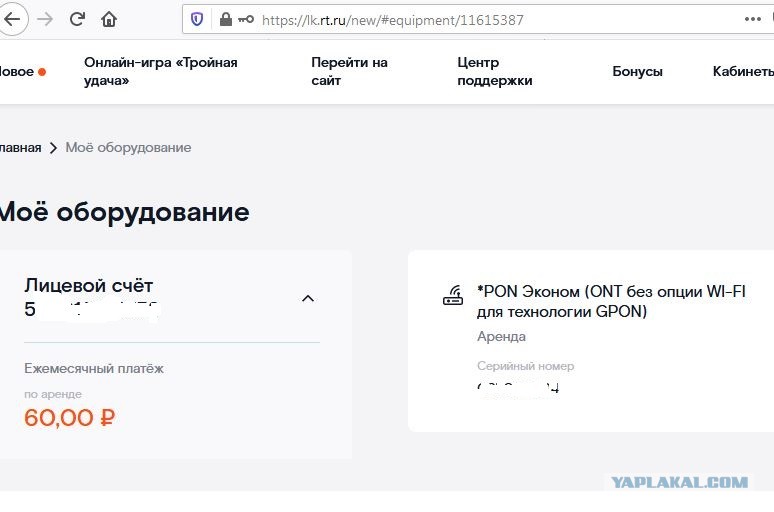Open the Перейти на сайт menu item
This screenshot has height=512, width=774.
[x=349, y=71]
